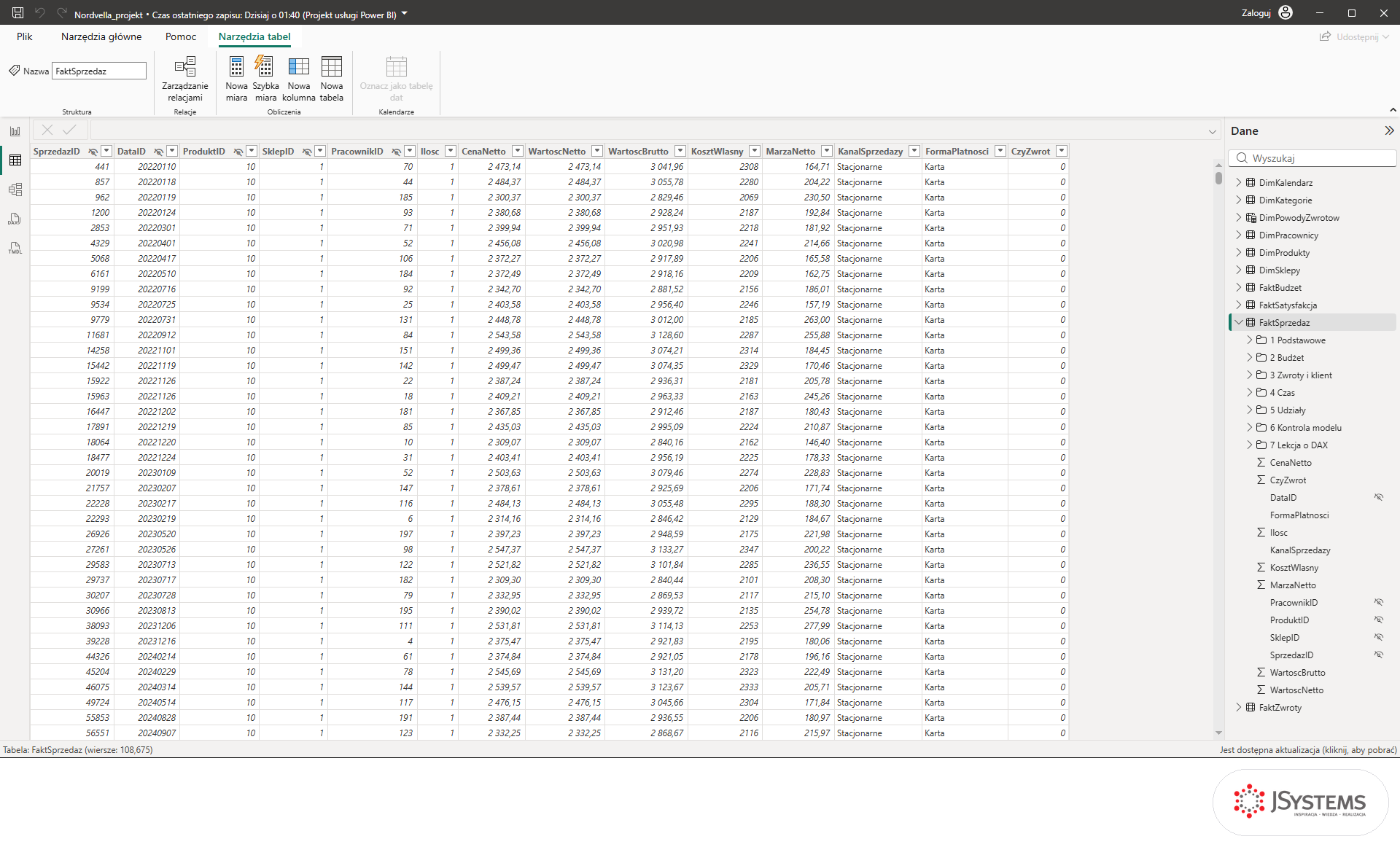
Task: Open filter dropdown on SprzedazID column
Action: click(x=106, y=151)
